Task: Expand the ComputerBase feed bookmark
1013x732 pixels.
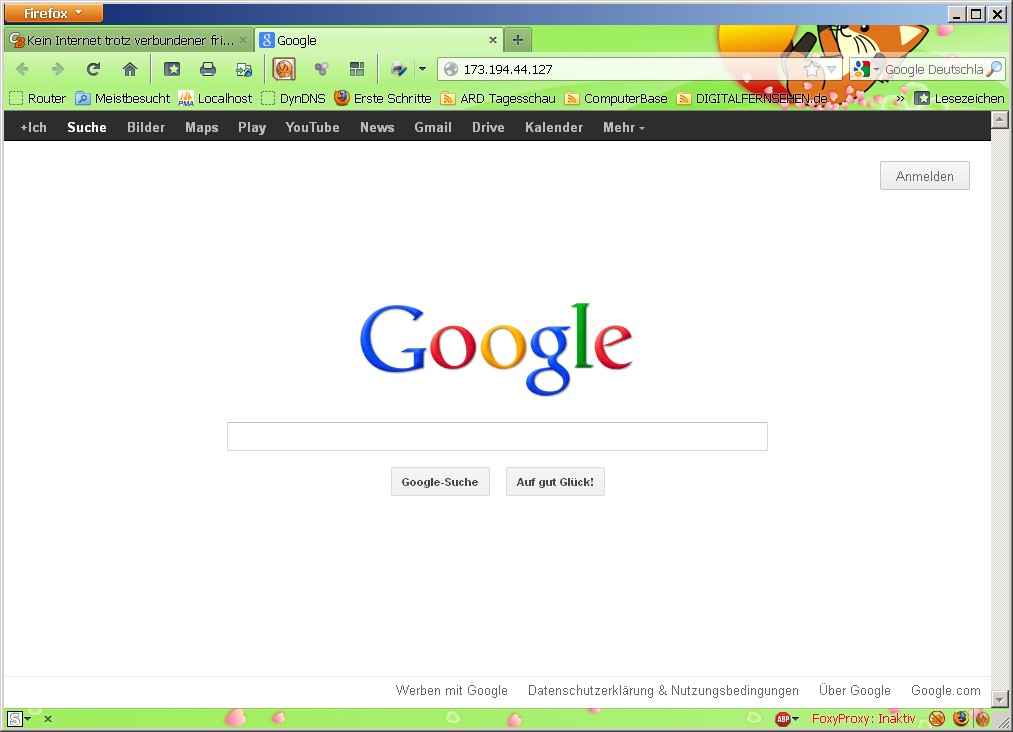Action: tap(616, 98)
